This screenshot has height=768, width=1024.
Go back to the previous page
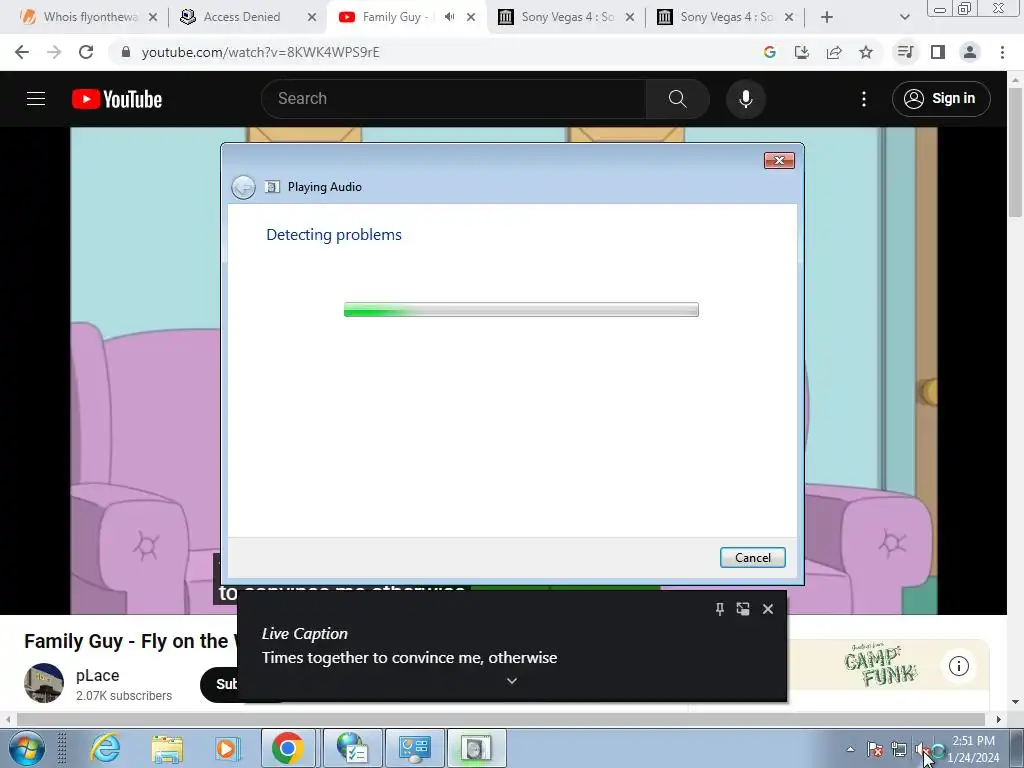pyautogui.click(x=22, y=52)
